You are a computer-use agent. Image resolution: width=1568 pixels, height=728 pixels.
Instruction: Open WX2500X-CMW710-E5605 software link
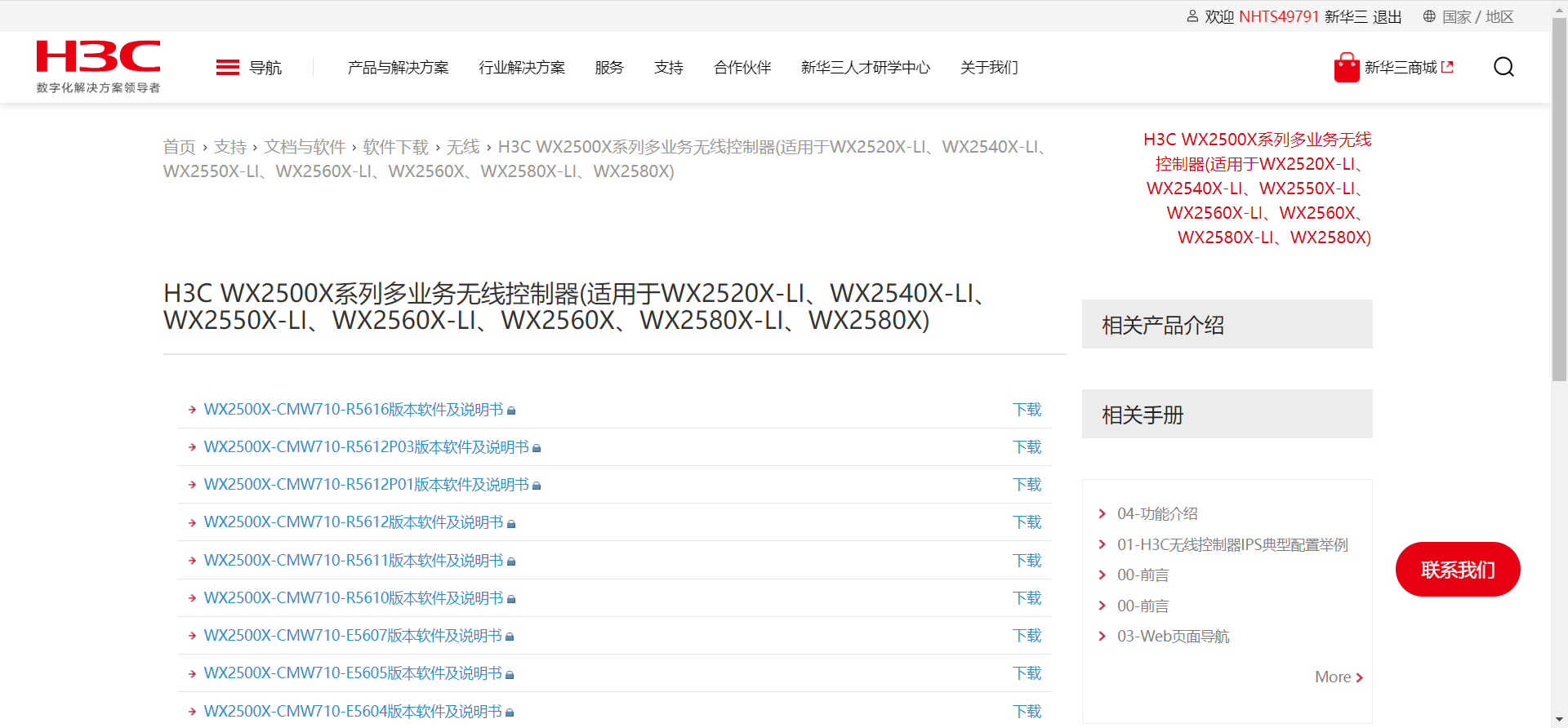pos(353,673)
